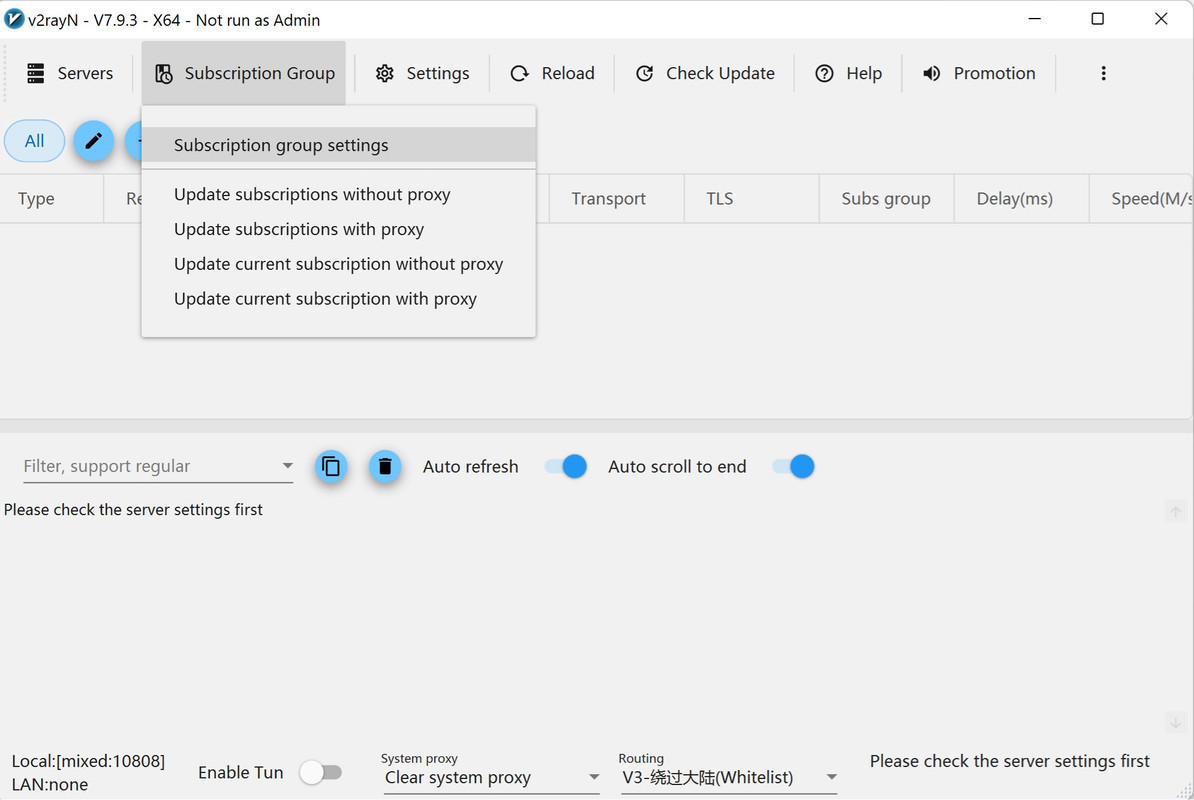
Task: Select Subscription group settings
Action: pos(339,145)
